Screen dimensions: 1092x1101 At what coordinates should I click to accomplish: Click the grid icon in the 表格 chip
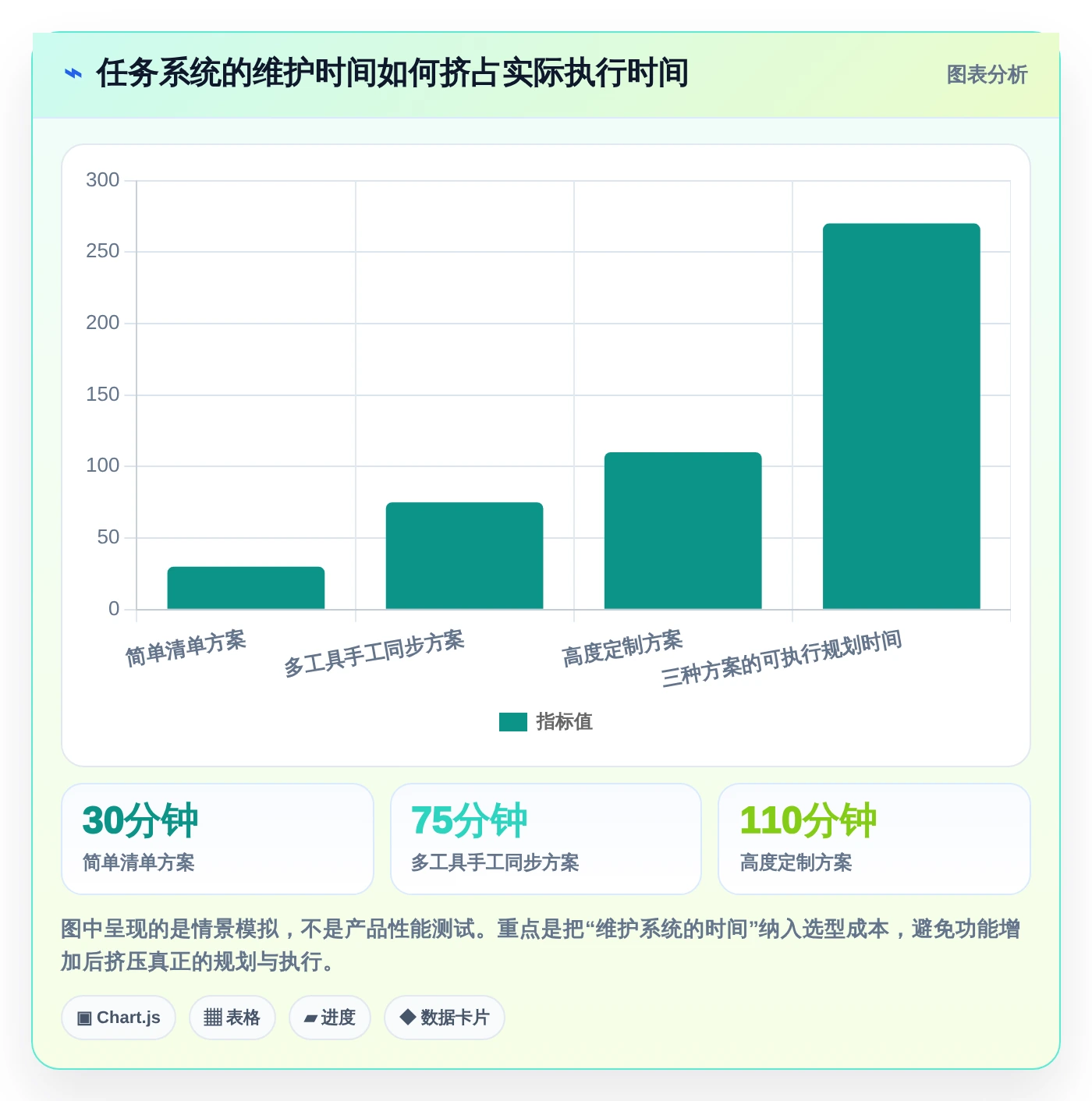(213, 1018)
